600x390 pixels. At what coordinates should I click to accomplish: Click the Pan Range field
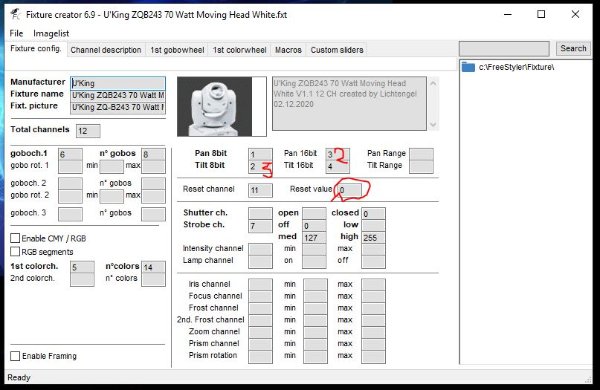pyautogui.click(x=421, y=154)
